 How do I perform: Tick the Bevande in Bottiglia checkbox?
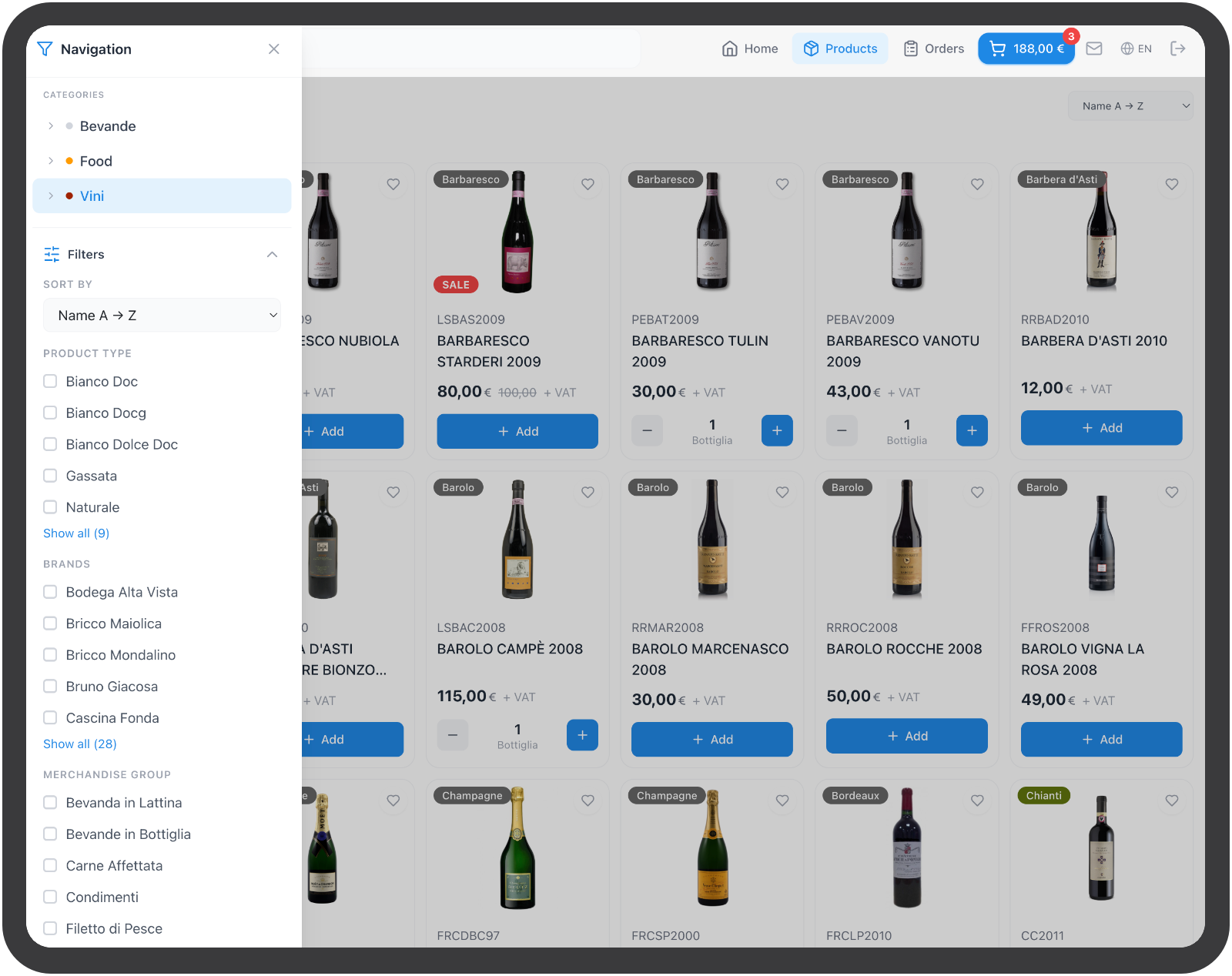point(51,834)
